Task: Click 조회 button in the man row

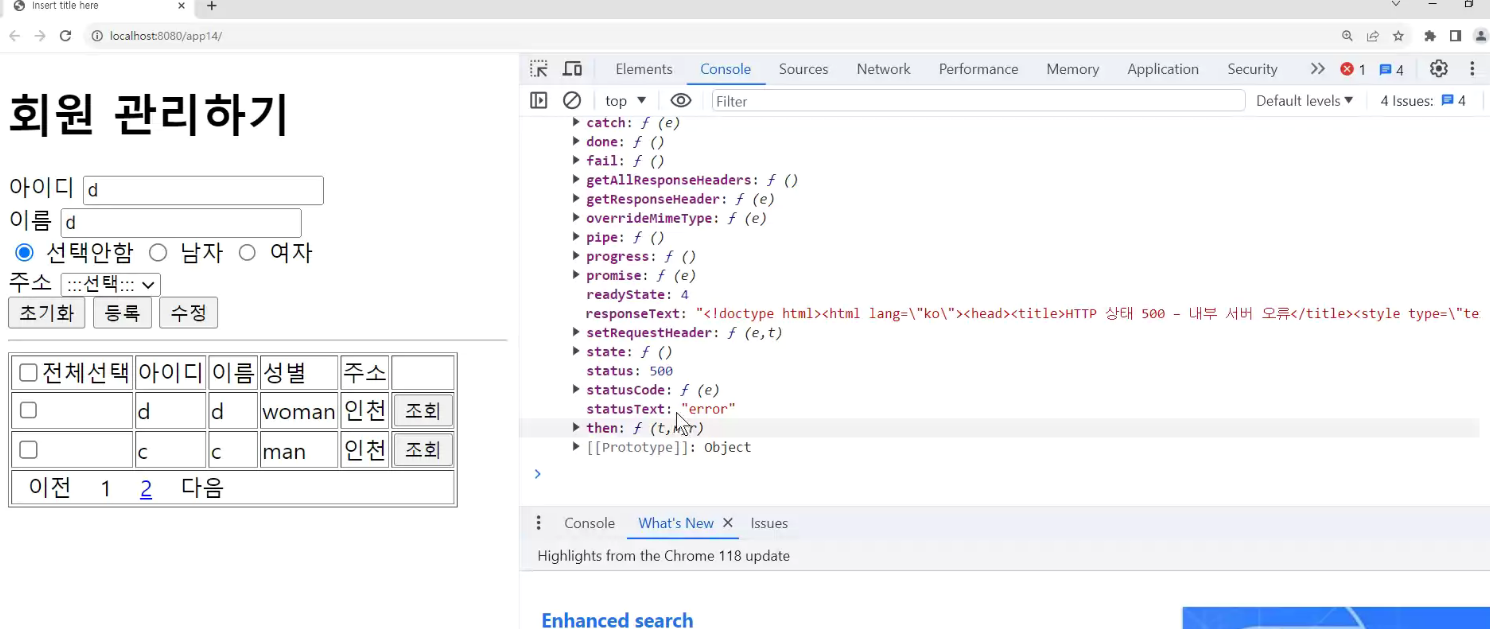Action: (423, 450)
